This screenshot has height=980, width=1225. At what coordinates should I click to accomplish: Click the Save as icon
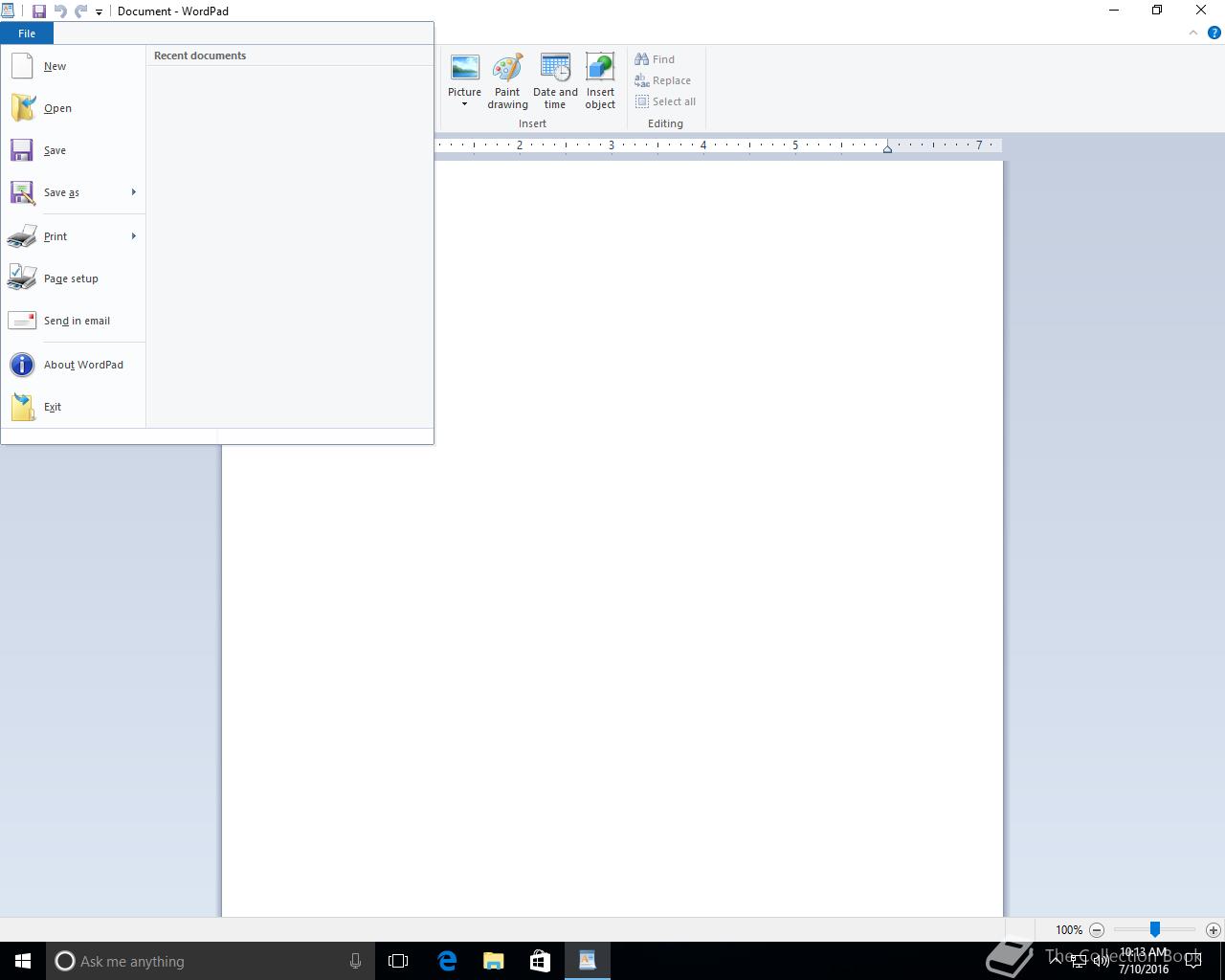pyautogui.click(x=22, y=192)
